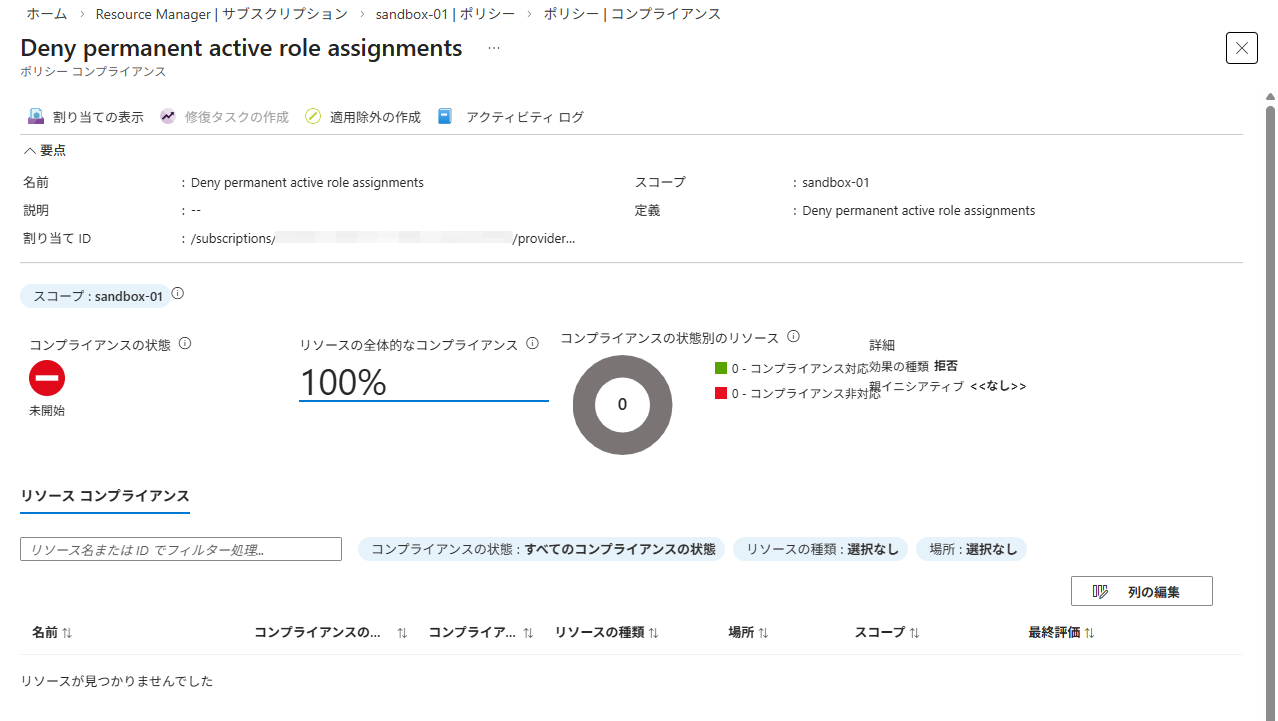This screenshot has height=721, width=1278.
Task: Toggle sorting on the 最終評価 column
Action: tap(1089, 632)
